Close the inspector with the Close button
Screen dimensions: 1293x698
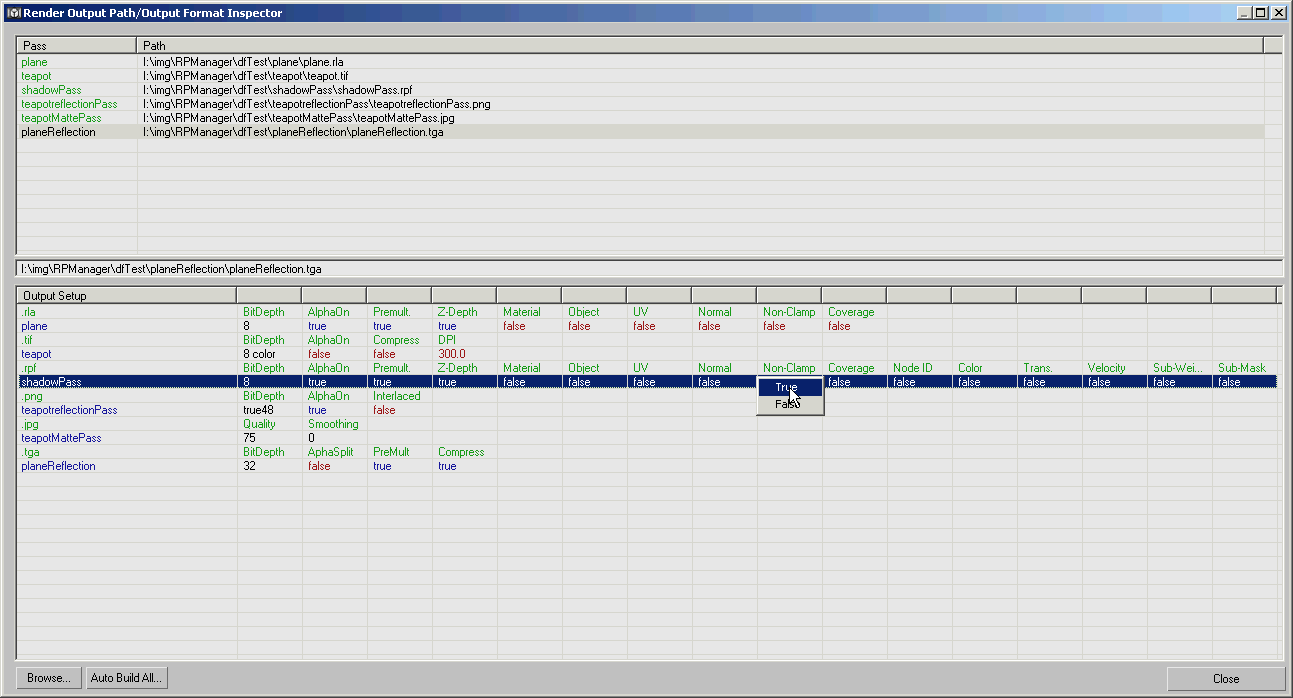point(1226,678)
